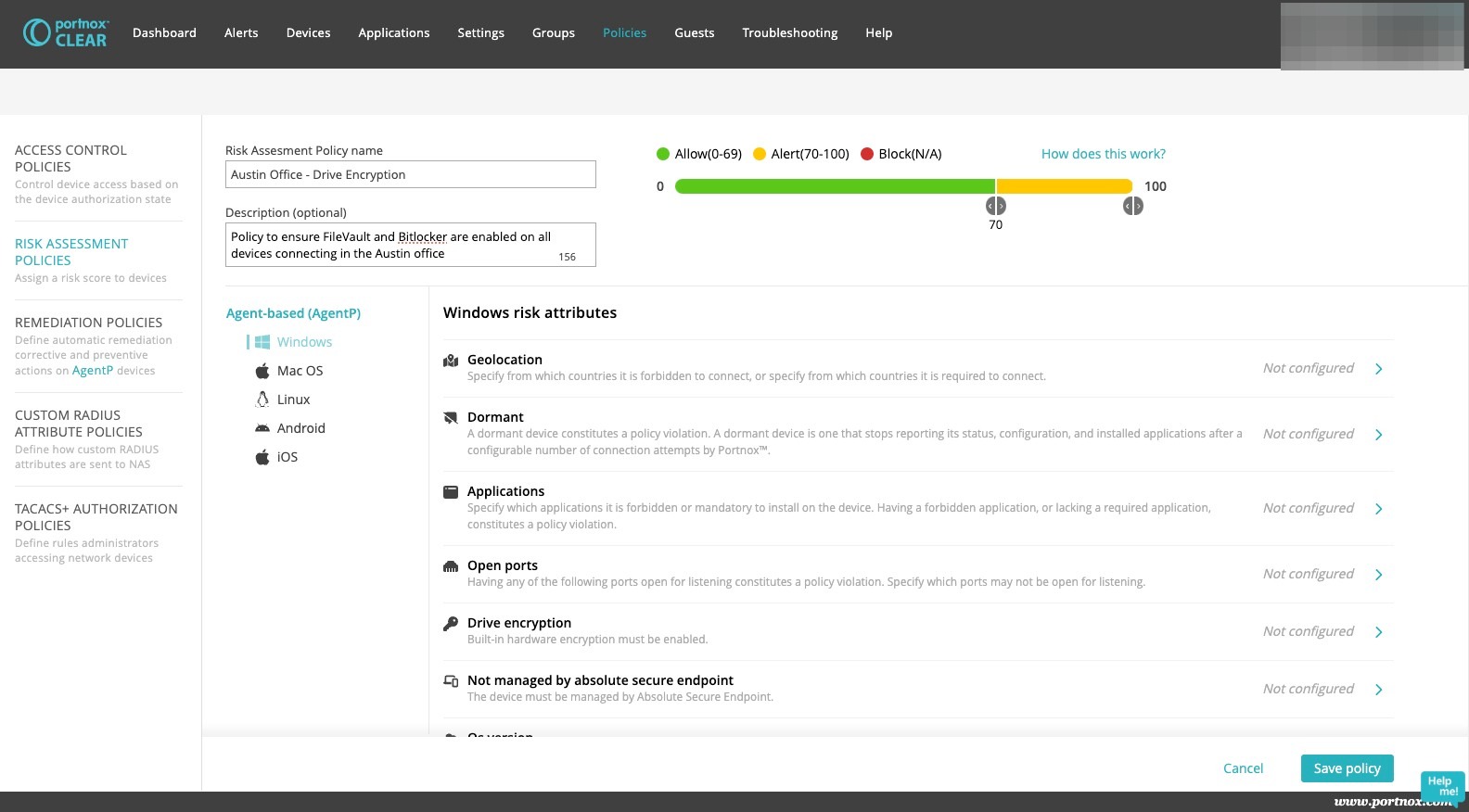Open the Policies menu
The width and height of the screenshot is (1469, 812).
point(624,32)
